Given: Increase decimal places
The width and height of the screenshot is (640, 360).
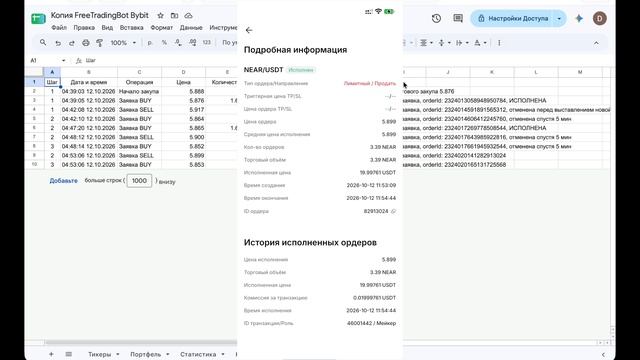Looking at the screenshot, I should [x=192, y=42].
